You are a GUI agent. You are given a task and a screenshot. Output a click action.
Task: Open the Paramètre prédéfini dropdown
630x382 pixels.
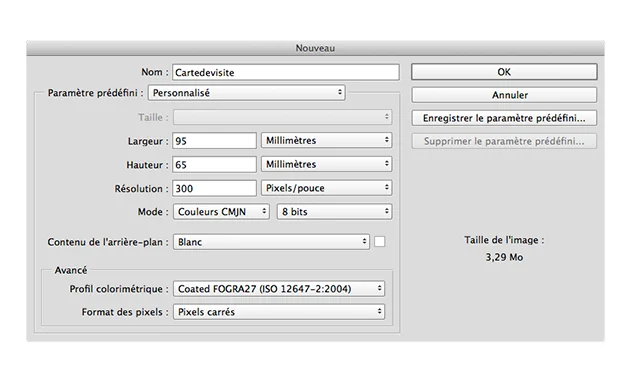coord(247,93)
